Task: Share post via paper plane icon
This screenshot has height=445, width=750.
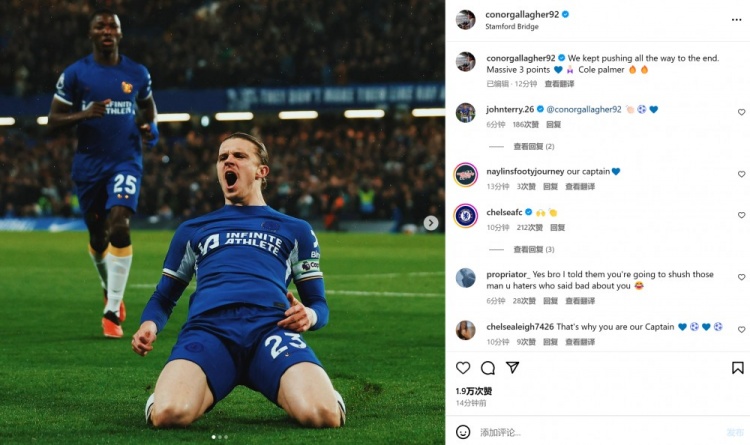Action: coord(512,368)
